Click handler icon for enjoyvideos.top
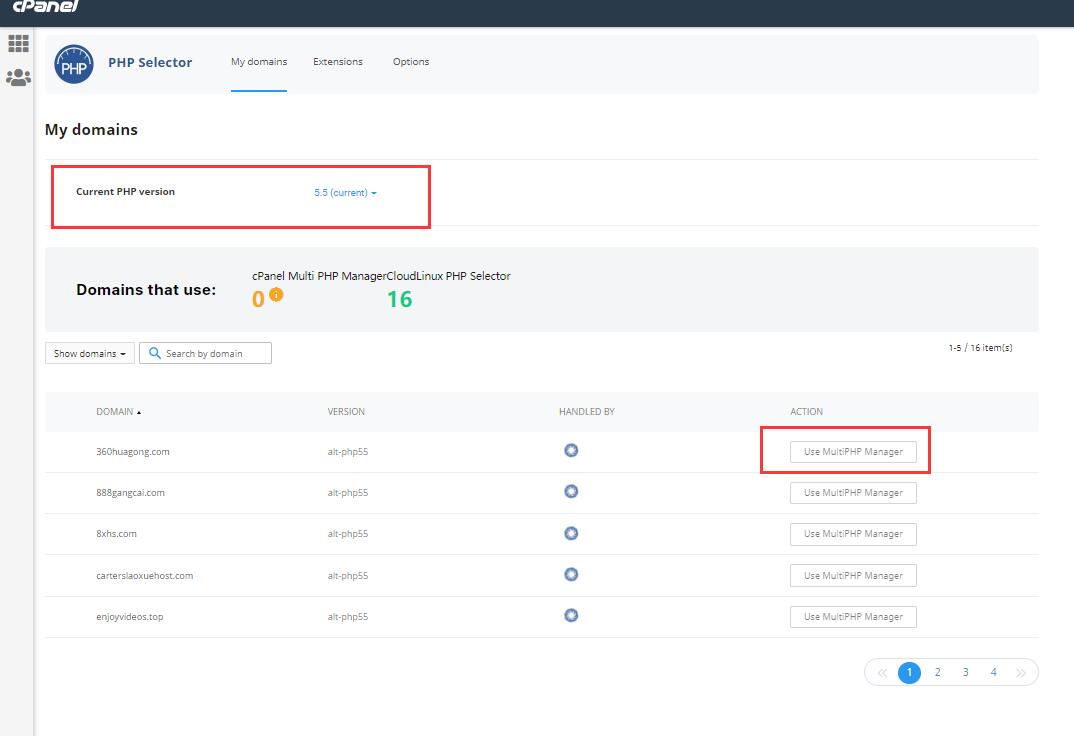This screenshot has height=736, width=1074. pyautogui.click(x=571, y=616)
